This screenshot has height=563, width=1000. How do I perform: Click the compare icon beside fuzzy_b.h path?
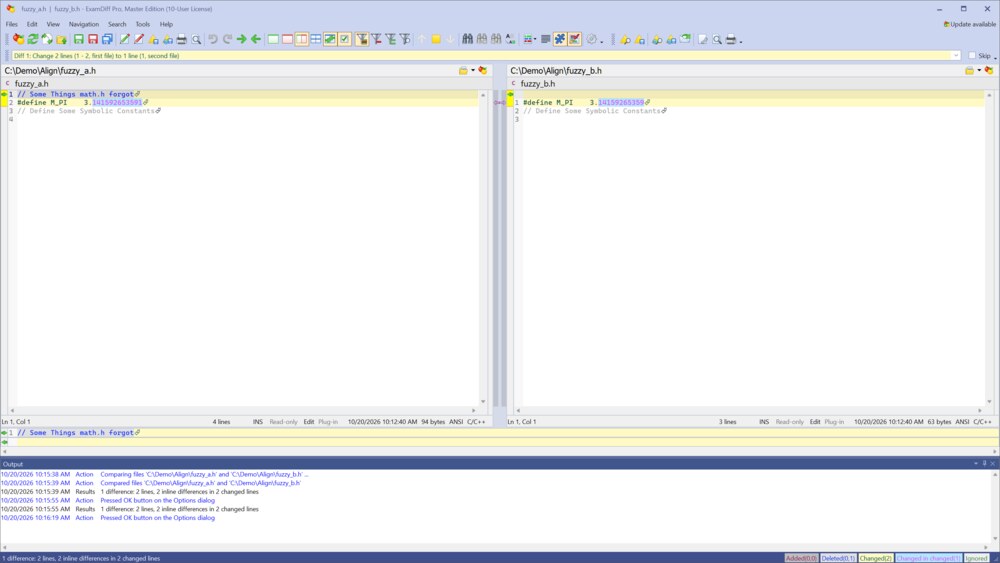click(989, 70)
